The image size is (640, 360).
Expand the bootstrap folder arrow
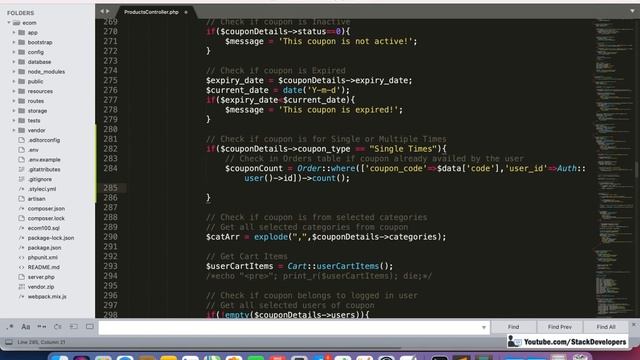coord(13,42)
